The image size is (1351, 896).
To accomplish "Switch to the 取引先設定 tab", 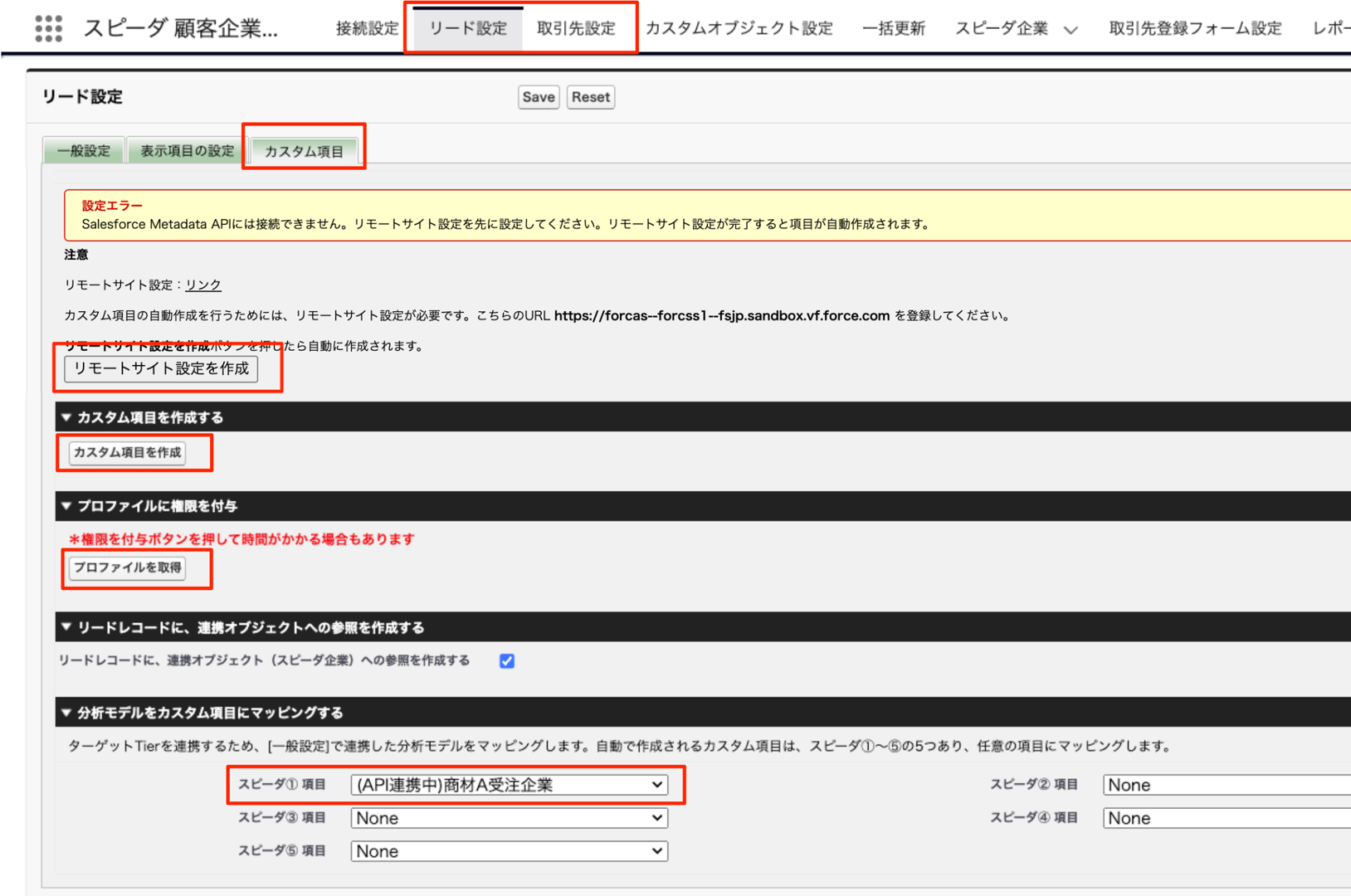I will click(x=576, y=28).
